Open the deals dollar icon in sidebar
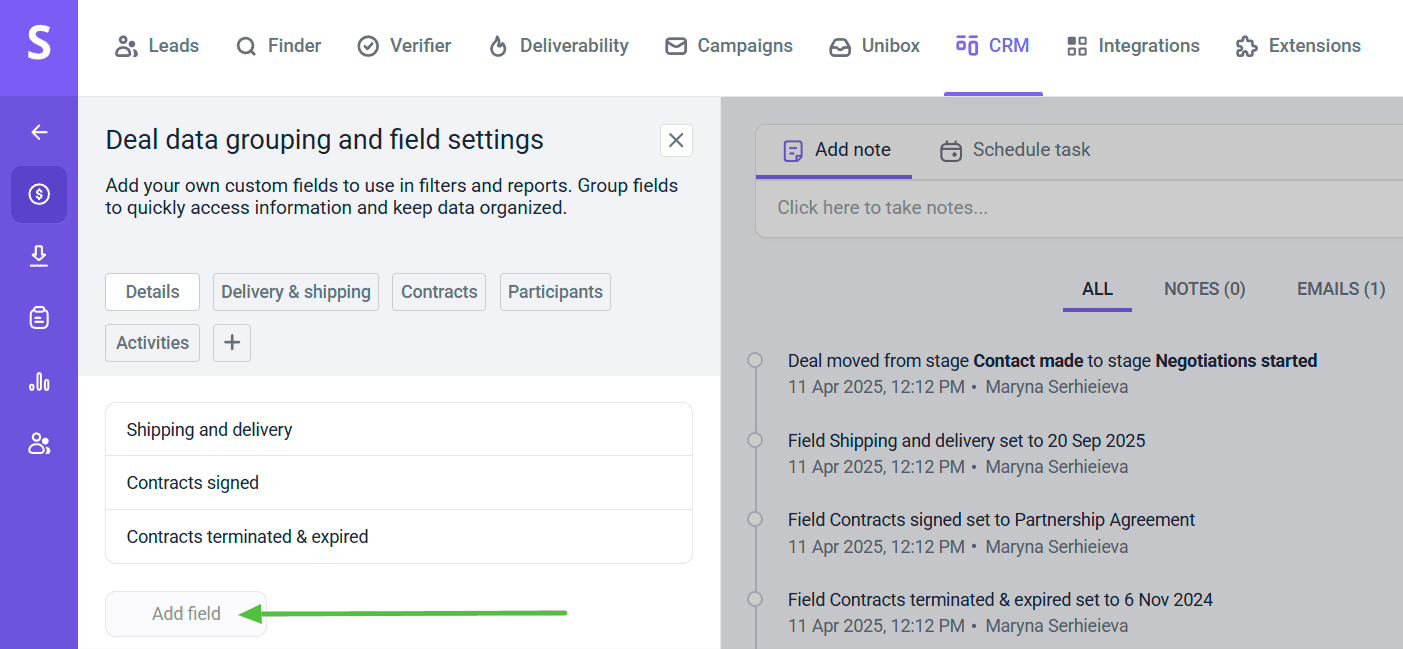Screen dimensions: 1403x649 (39, 194)
